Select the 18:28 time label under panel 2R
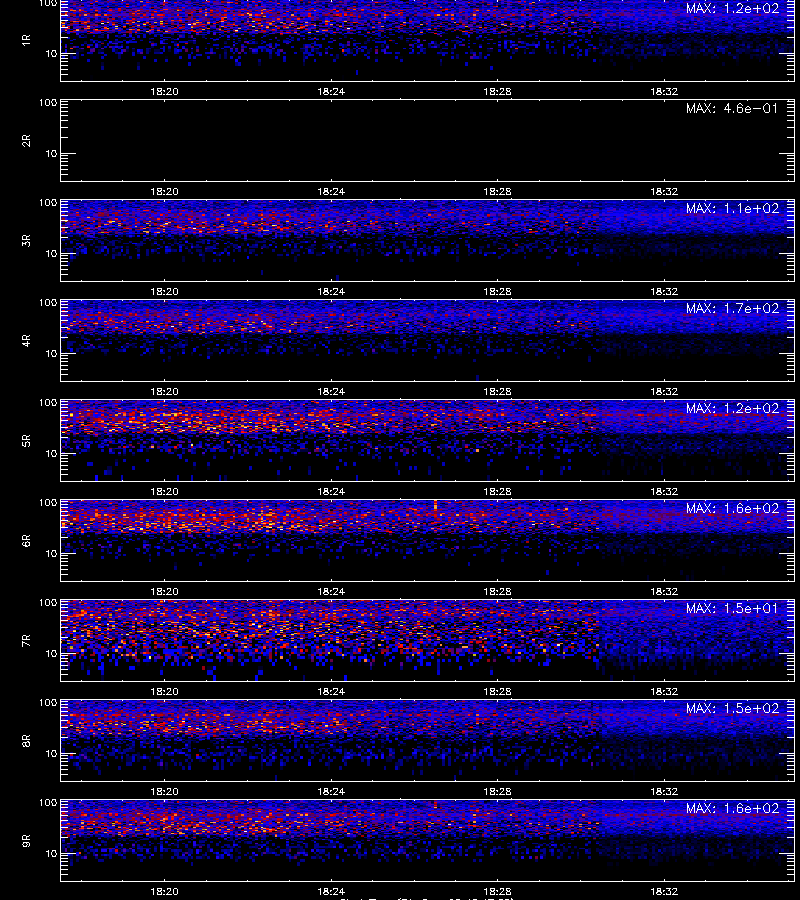The image size is (800, 900). pyautogui.click(x=497, y=191)
